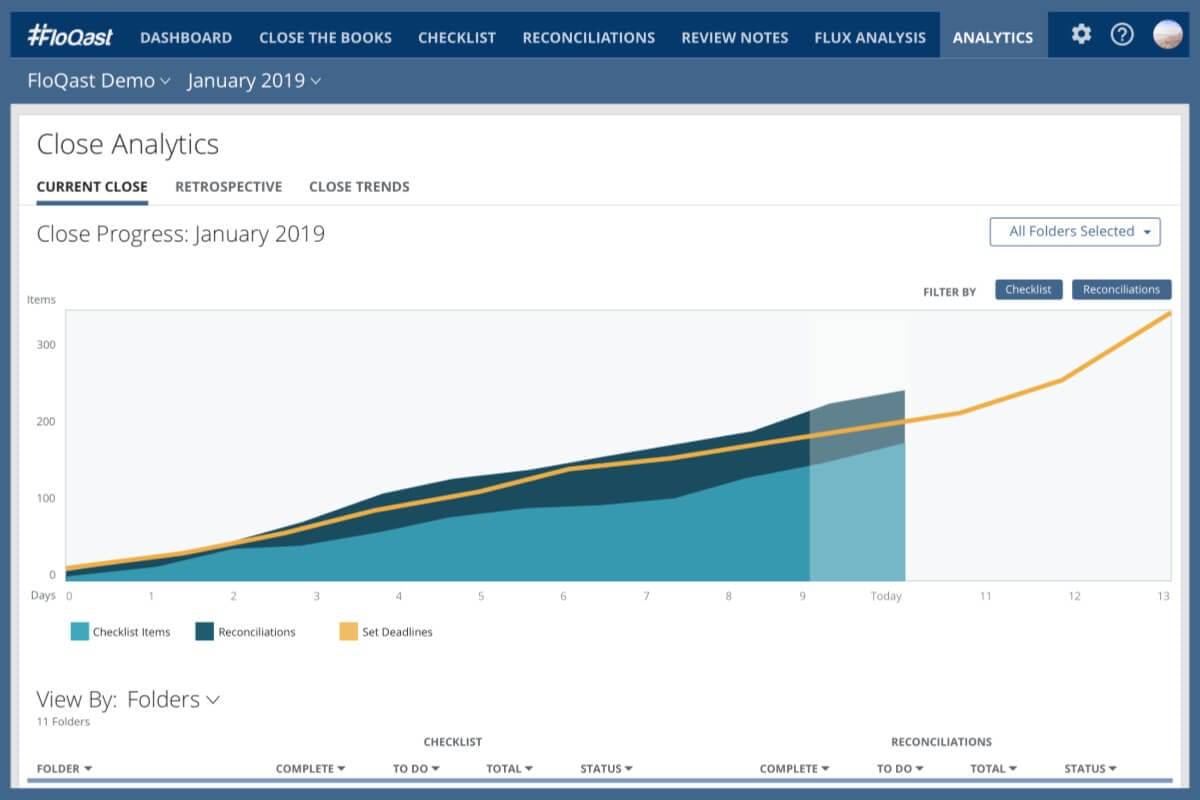Image resolution: width=1200 pixels, height=800 pixels.
Task: Click the Set Deadlines legend swatch
Action: 348,631
